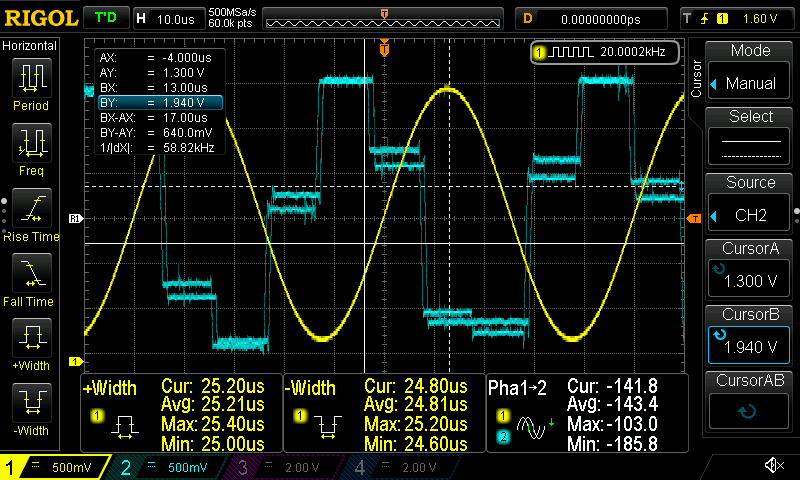
Task: Choose the Rise Time measurement icon
Action: point(31,211)
